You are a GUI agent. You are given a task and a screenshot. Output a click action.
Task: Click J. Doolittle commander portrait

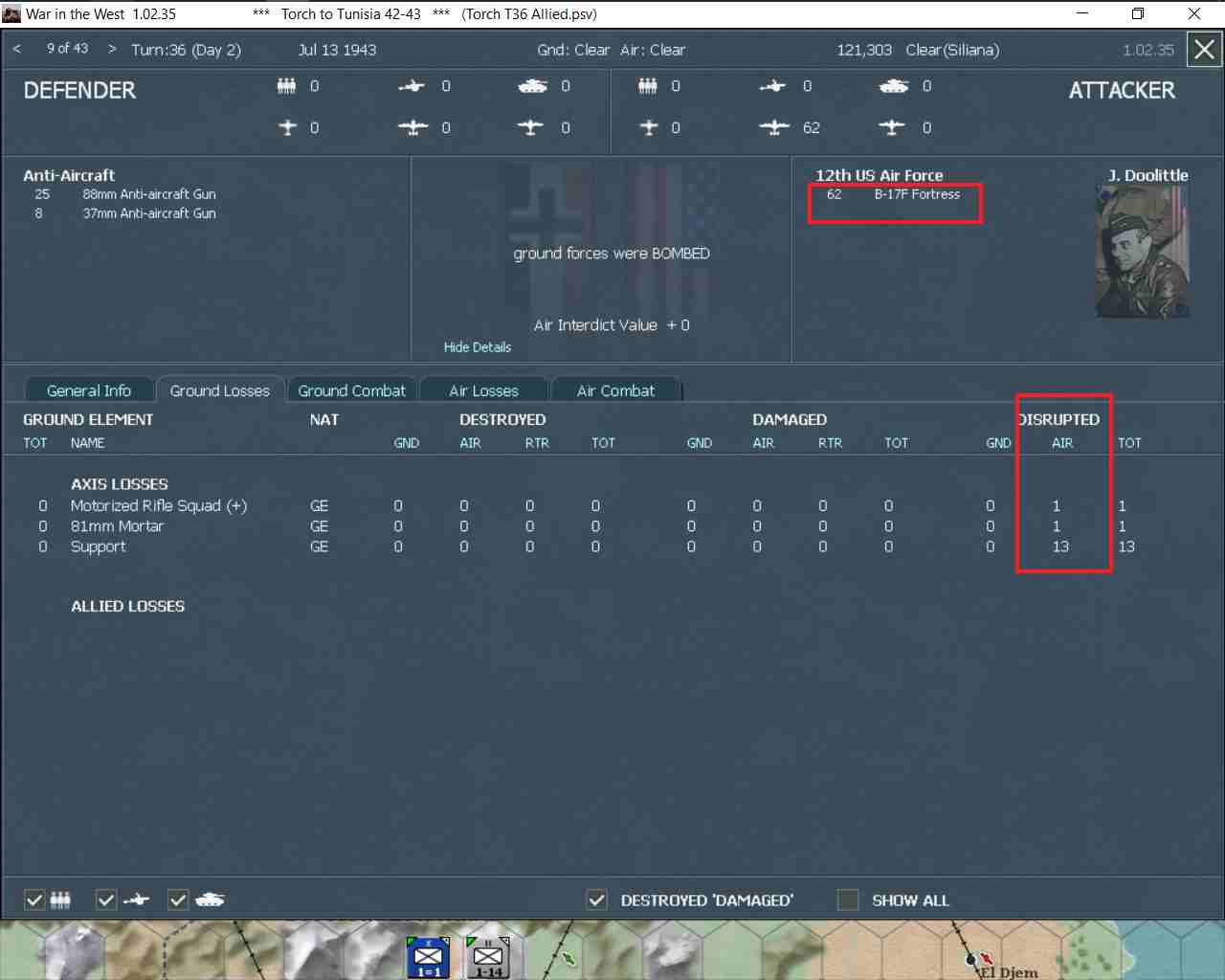click(1143, 252)
